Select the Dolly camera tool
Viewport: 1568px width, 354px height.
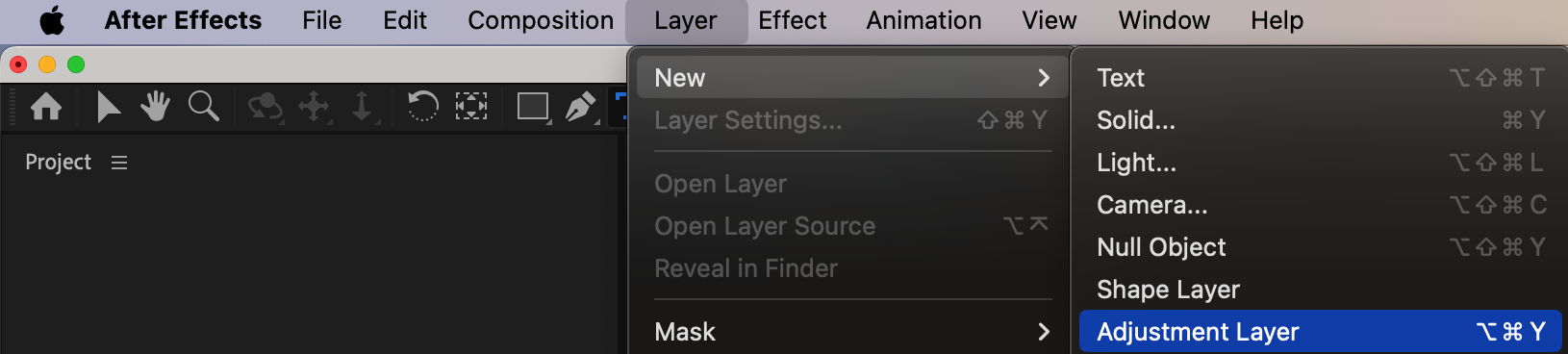[363, 107]
